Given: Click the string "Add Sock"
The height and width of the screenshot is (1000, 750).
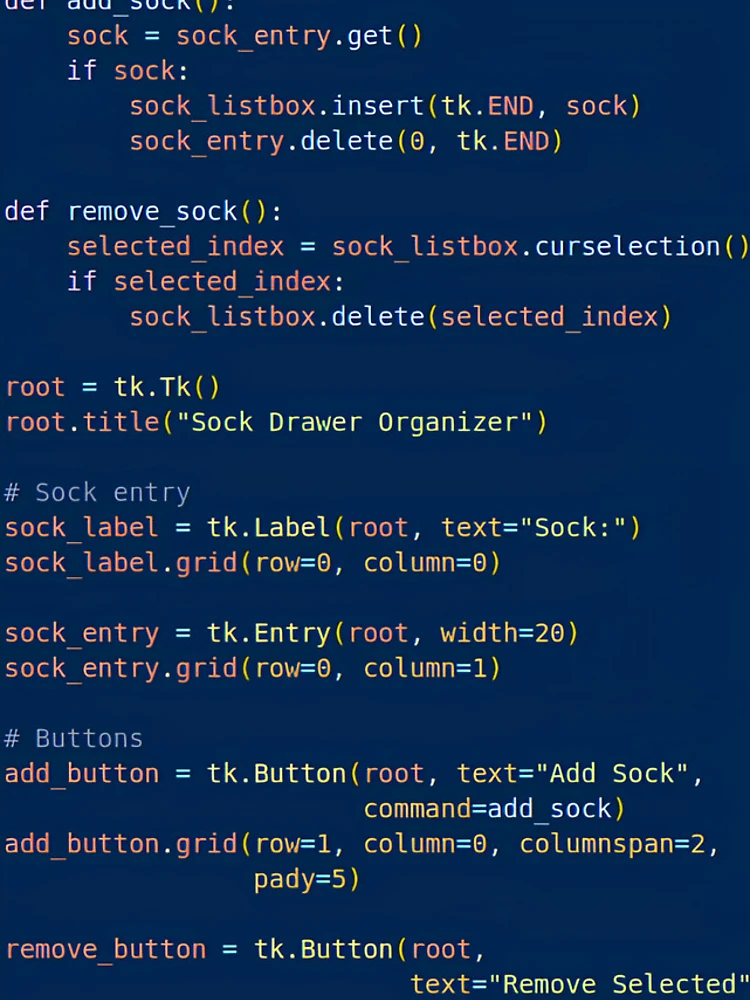Looking at the screenshot, I should [612, 774].
